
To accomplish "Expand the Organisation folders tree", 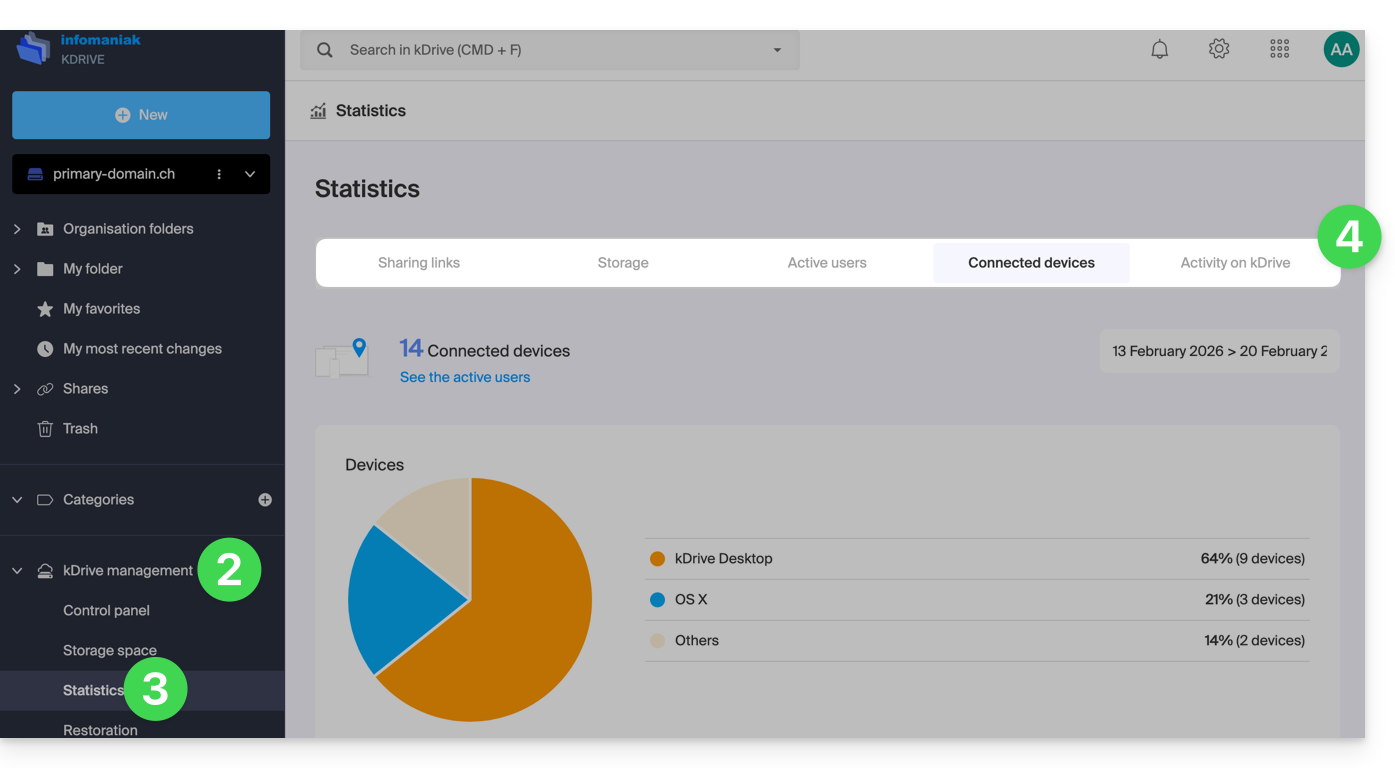I will (x=17, y=229).
